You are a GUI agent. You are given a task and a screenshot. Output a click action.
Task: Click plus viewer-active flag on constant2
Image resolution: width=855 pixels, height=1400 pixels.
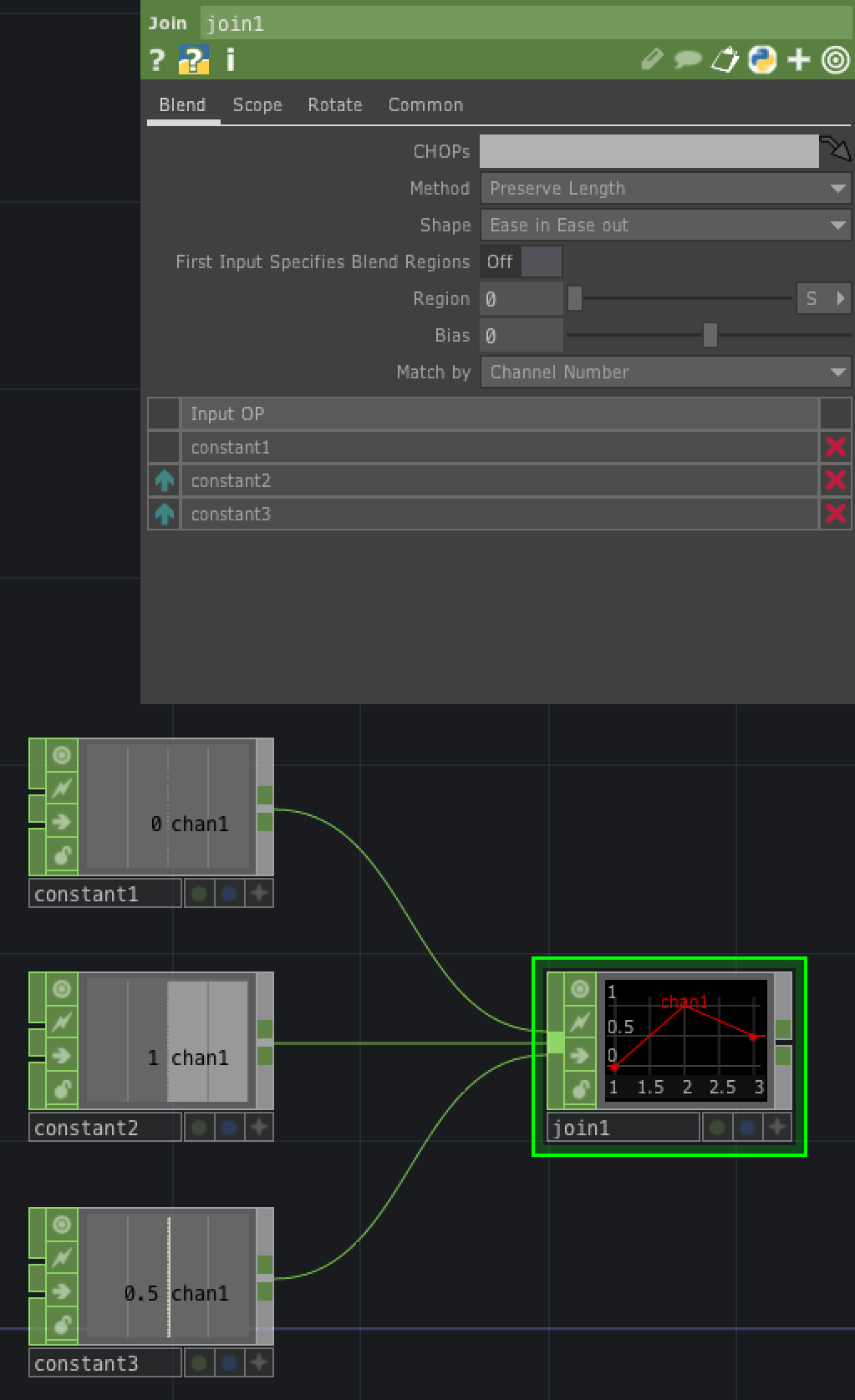coord(259,1128)
